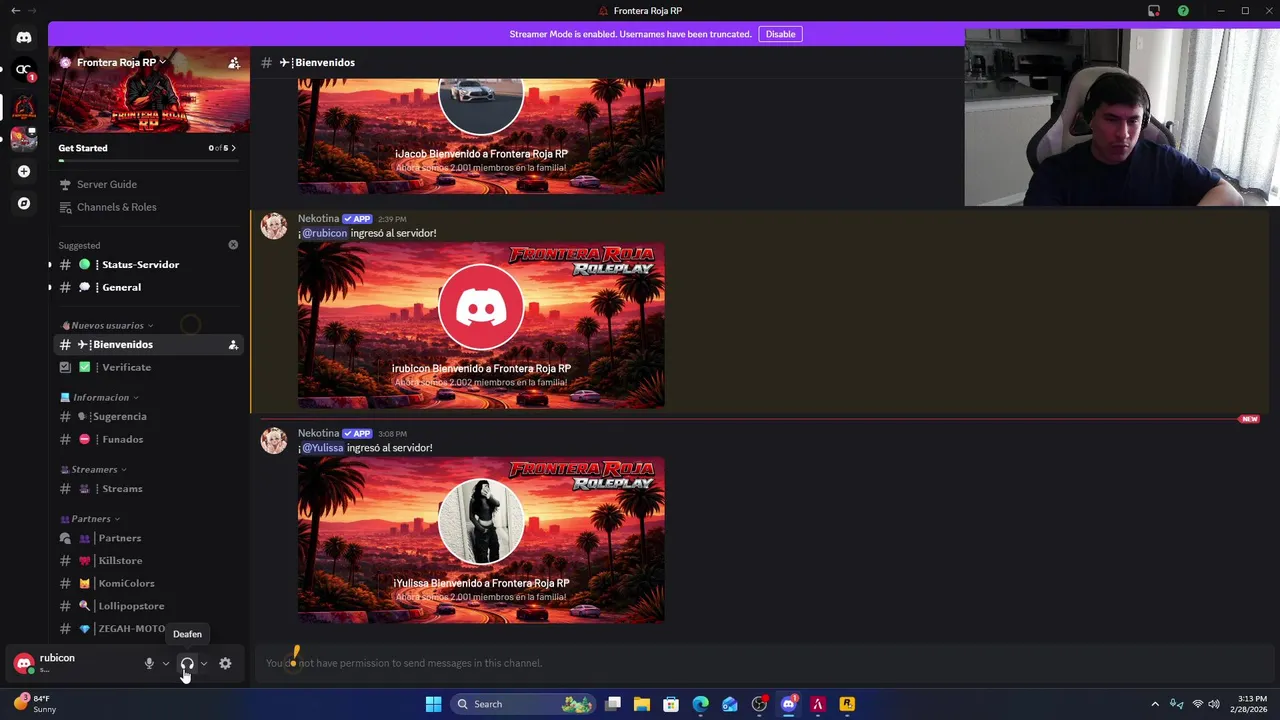This screenshot has width=1280, height=720.
Task: Open Server Guide
Action: coord(147,184)
